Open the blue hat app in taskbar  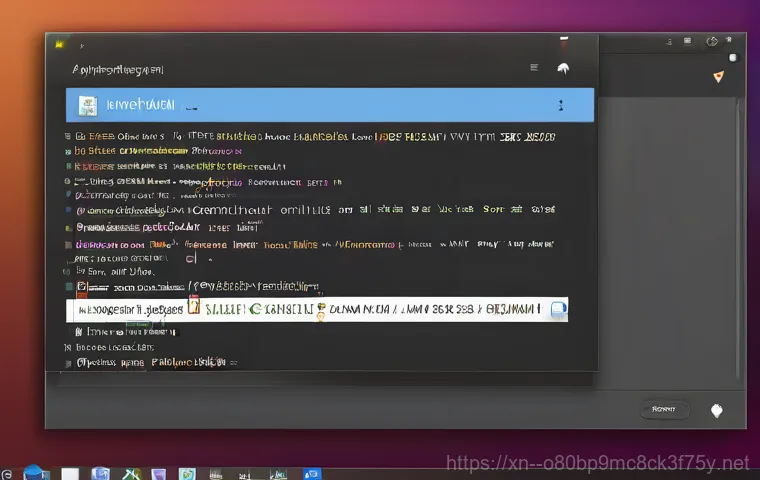36,473
